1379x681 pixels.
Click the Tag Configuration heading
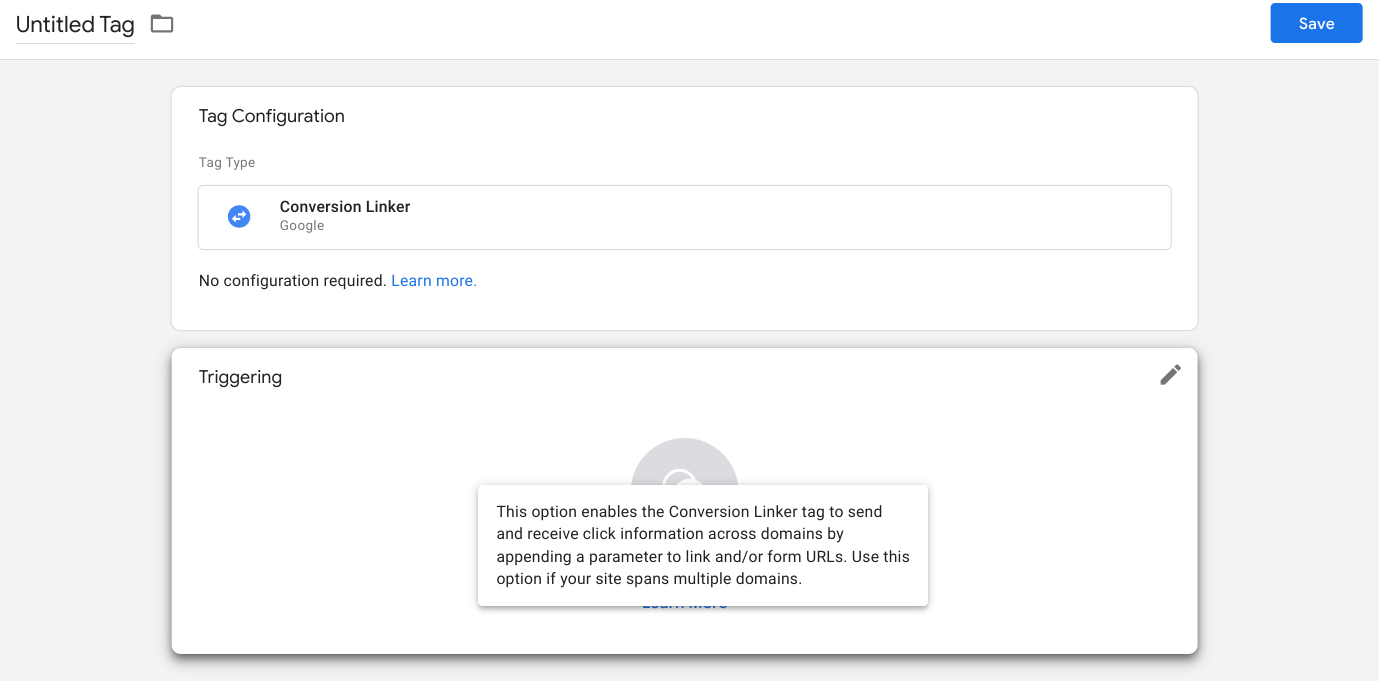pos(272,116)
